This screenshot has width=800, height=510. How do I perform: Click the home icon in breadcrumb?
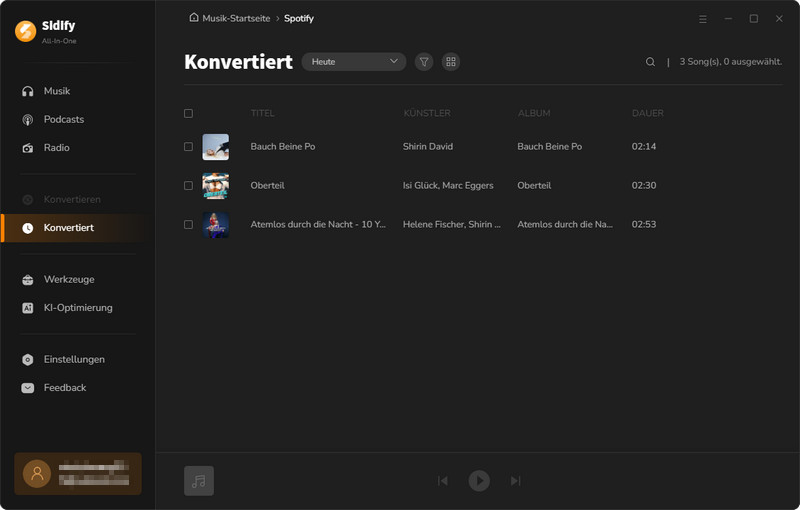click(x=194, y=17)
